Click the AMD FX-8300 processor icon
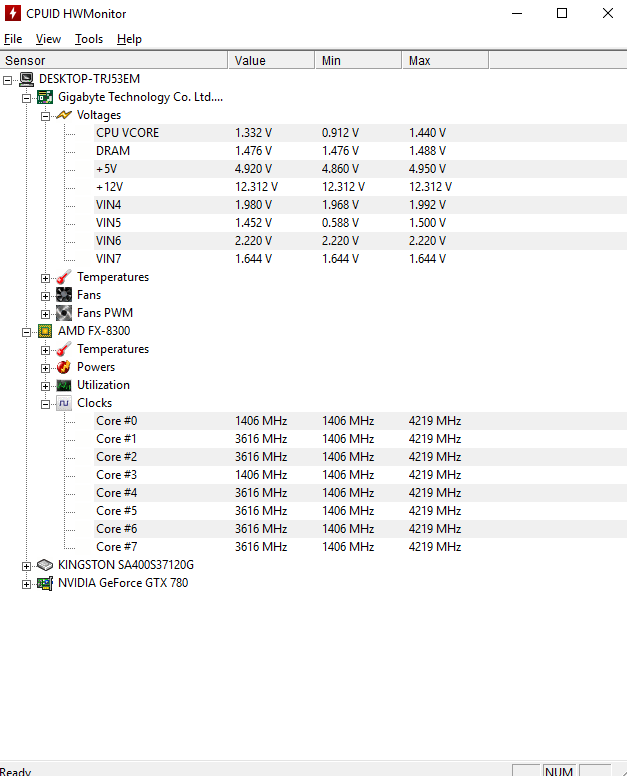 [45, 331]
